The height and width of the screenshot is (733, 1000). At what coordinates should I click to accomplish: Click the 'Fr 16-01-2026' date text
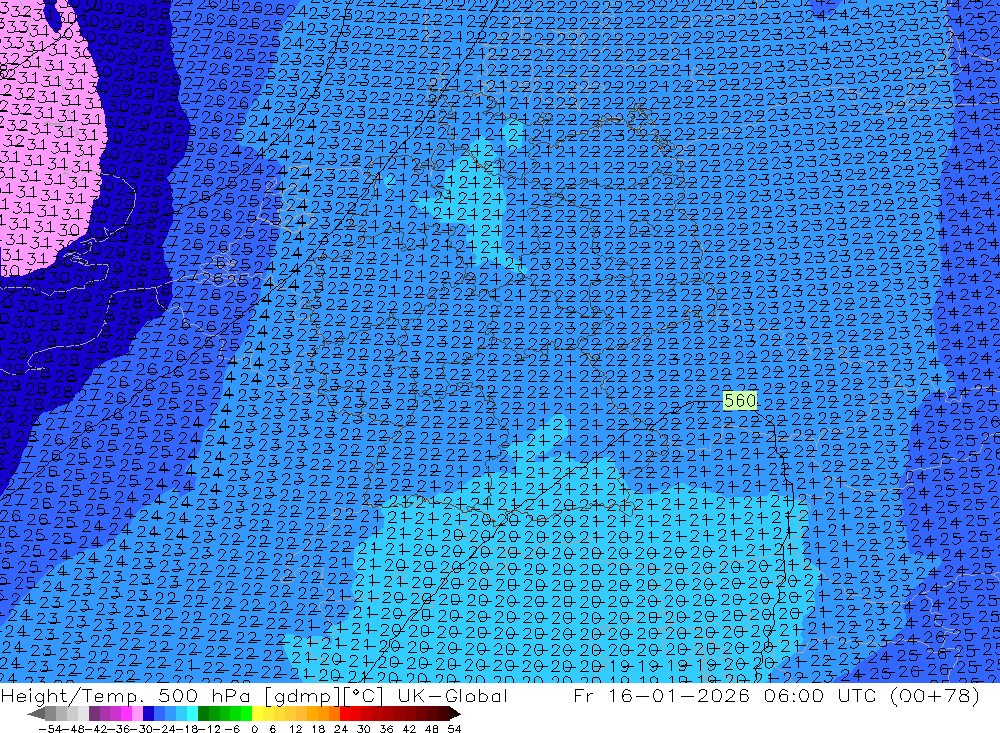click(661, 696)
